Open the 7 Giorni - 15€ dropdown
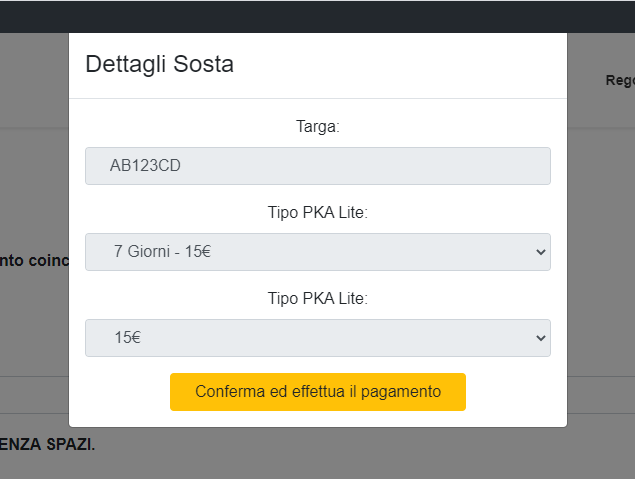This screenshot has width=635, height=479. 318,252
